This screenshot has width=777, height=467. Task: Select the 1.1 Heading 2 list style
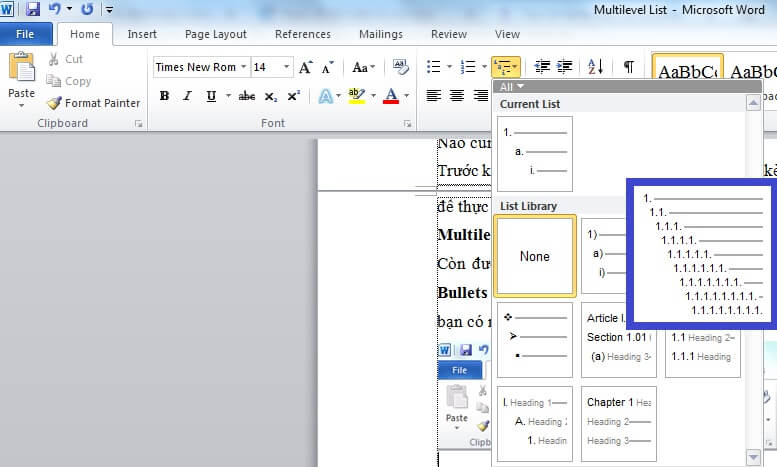click(703, 353)
